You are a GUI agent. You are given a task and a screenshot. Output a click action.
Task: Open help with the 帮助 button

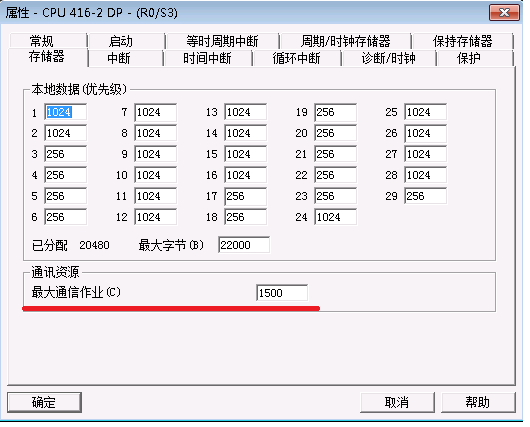(478, 402)
